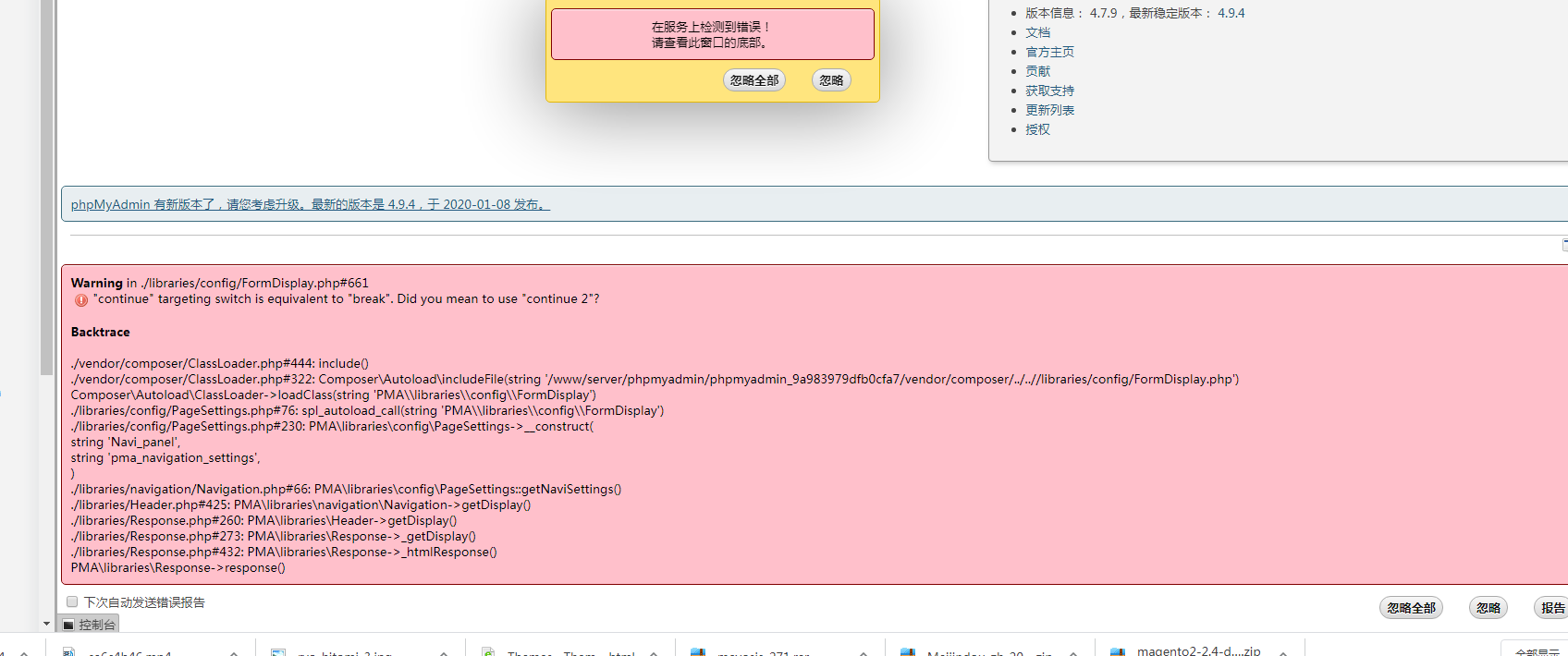1568x656 pixels.
Task: Click the bottom-bar 忽略全部 button
Action: pyautogui.click(x=1411, y=608)
